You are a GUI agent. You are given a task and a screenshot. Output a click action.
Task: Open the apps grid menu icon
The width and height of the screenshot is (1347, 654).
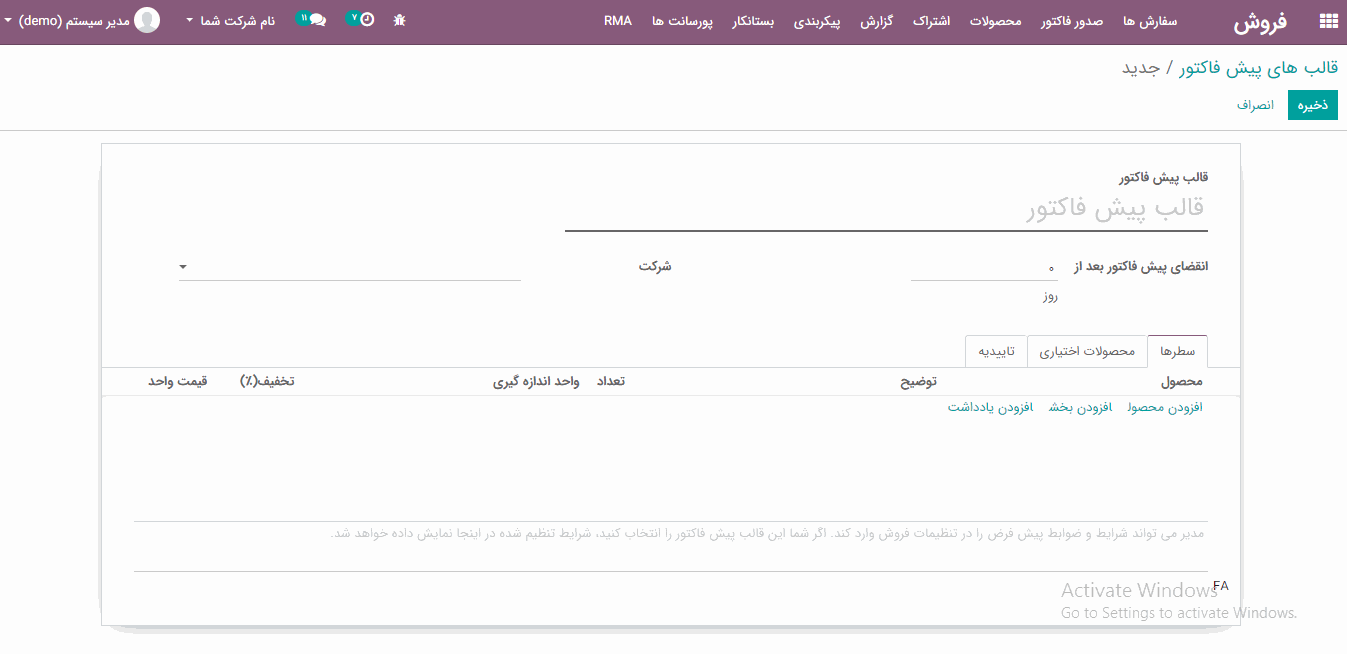point(1328,21)
